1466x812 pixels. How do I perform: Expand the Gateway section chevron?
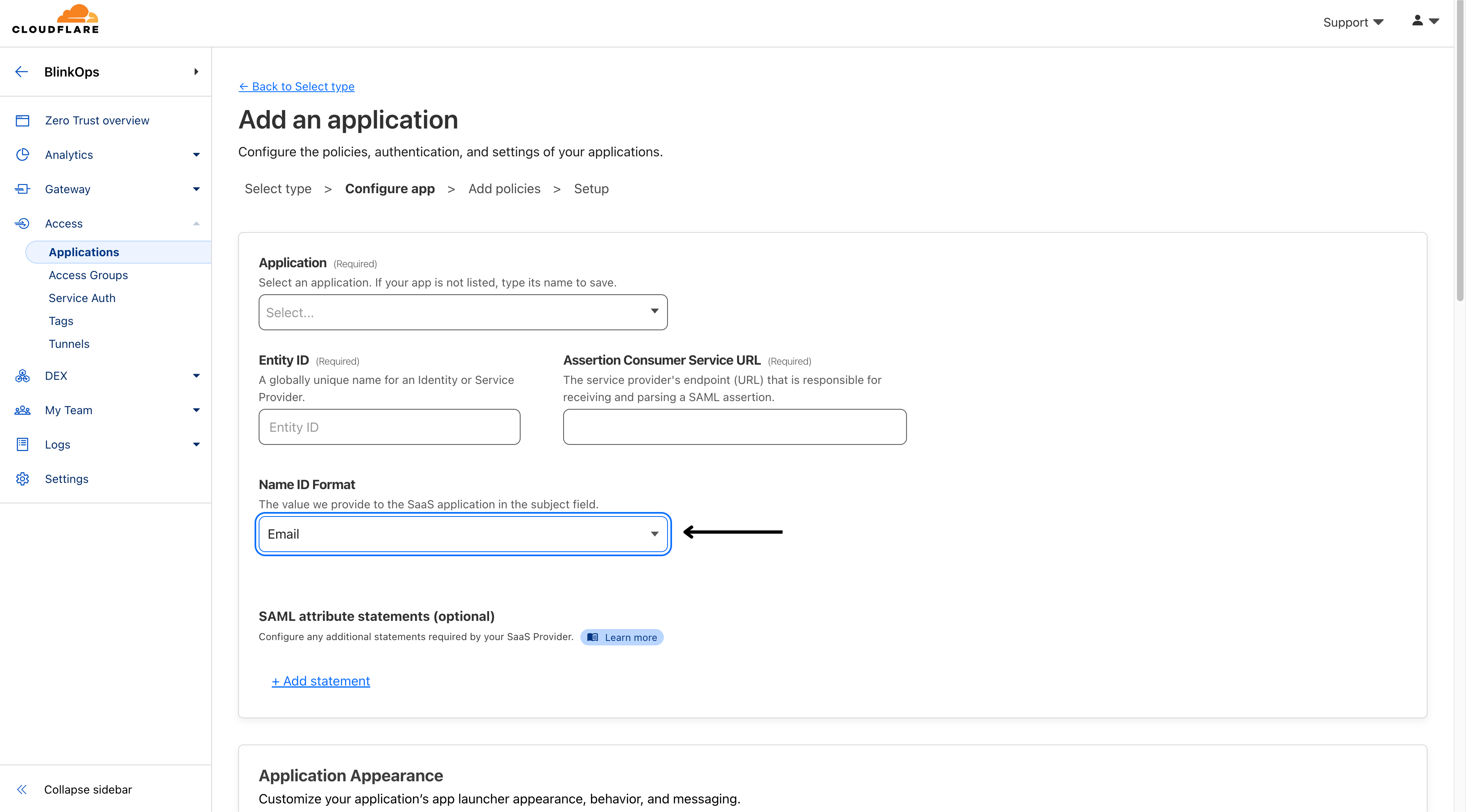[196, 189]
